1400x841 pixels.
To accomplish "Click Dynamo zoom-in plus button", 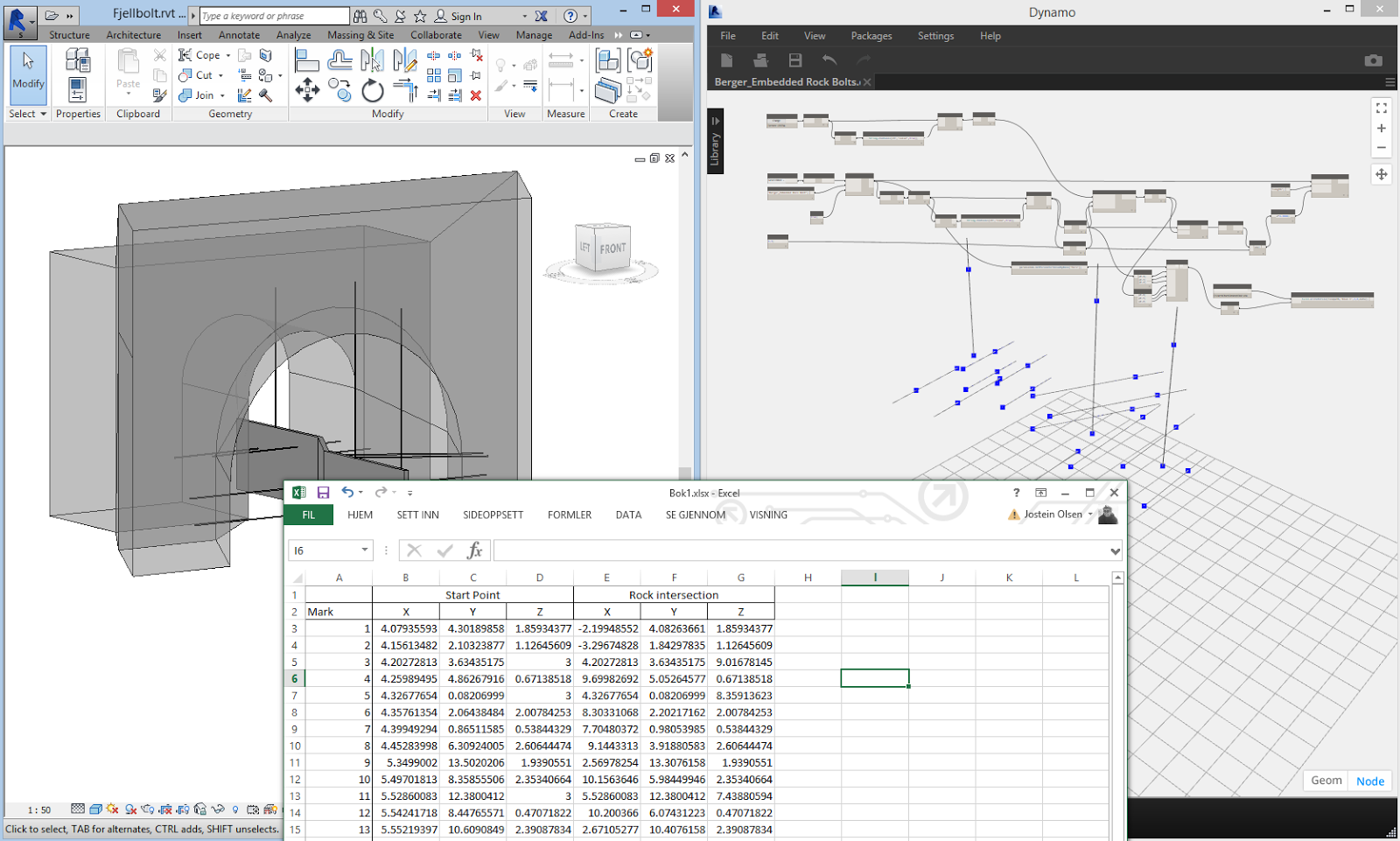I will tap(1381, 128).
